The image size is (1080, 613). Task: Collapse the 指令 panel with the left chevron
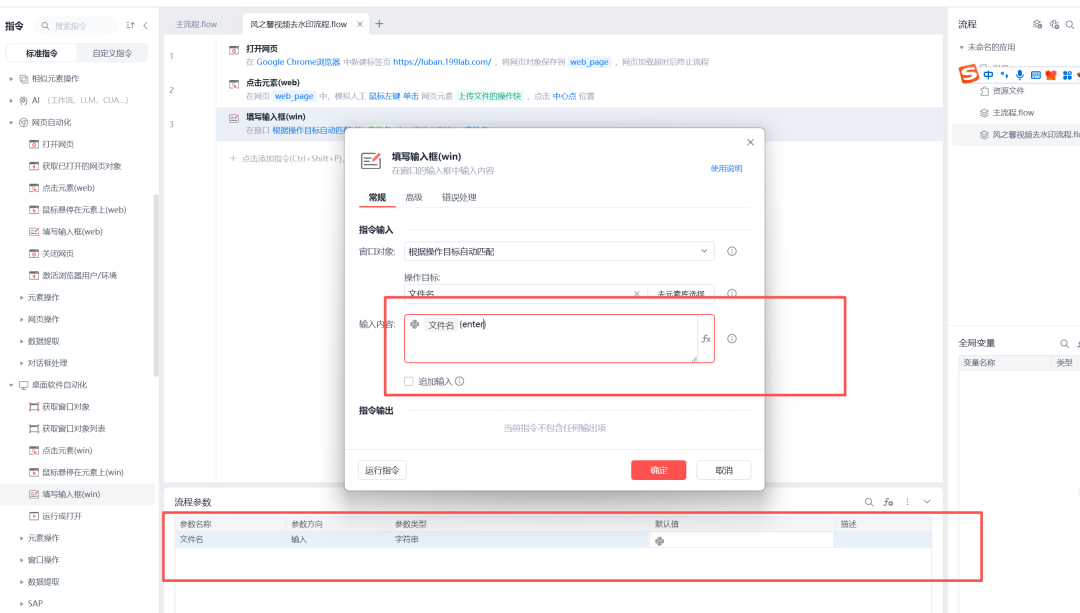pos(145,25)
